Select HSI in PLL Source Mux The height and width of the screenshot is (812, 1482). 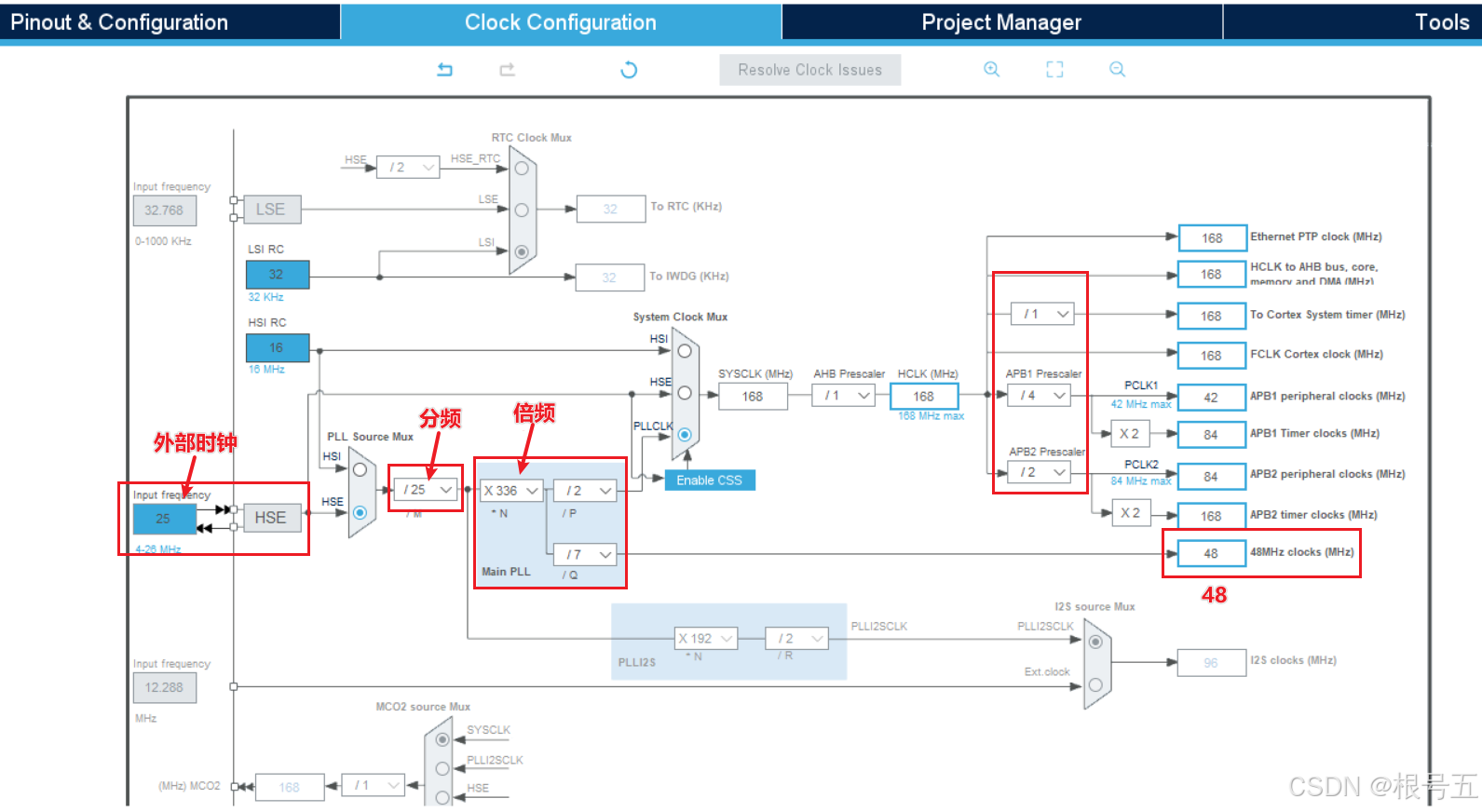point(360,469)
